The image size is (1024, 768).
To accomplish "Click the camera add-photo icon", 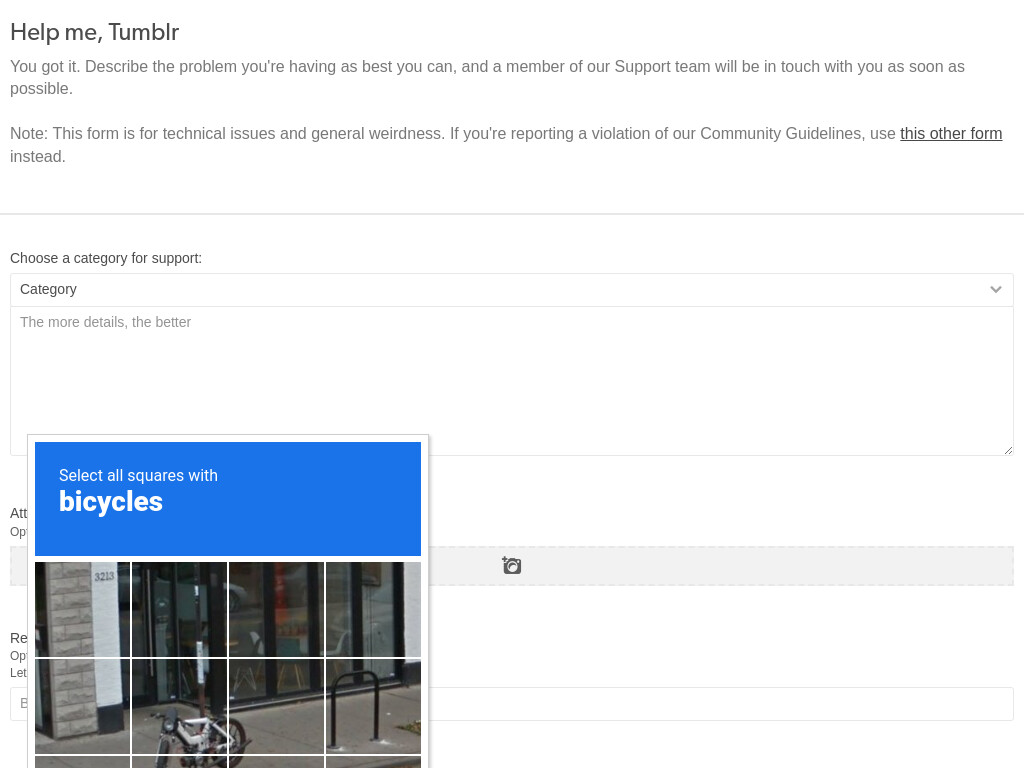I will pyautogui.click(x=511, y=565).
